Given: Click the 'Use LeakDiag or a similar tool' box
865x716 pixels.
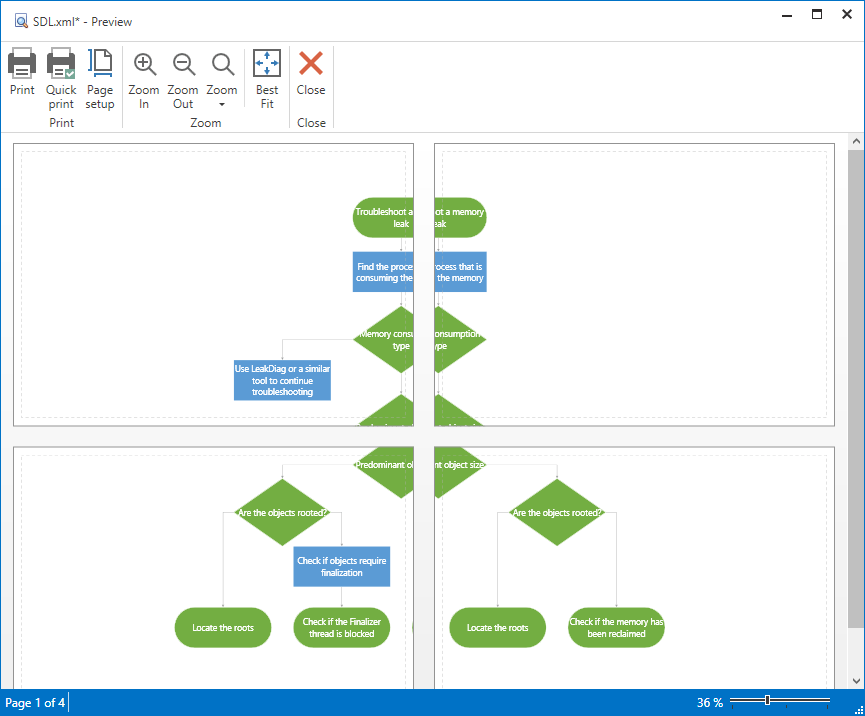Looking at the screenshot, I should (282, 380).
